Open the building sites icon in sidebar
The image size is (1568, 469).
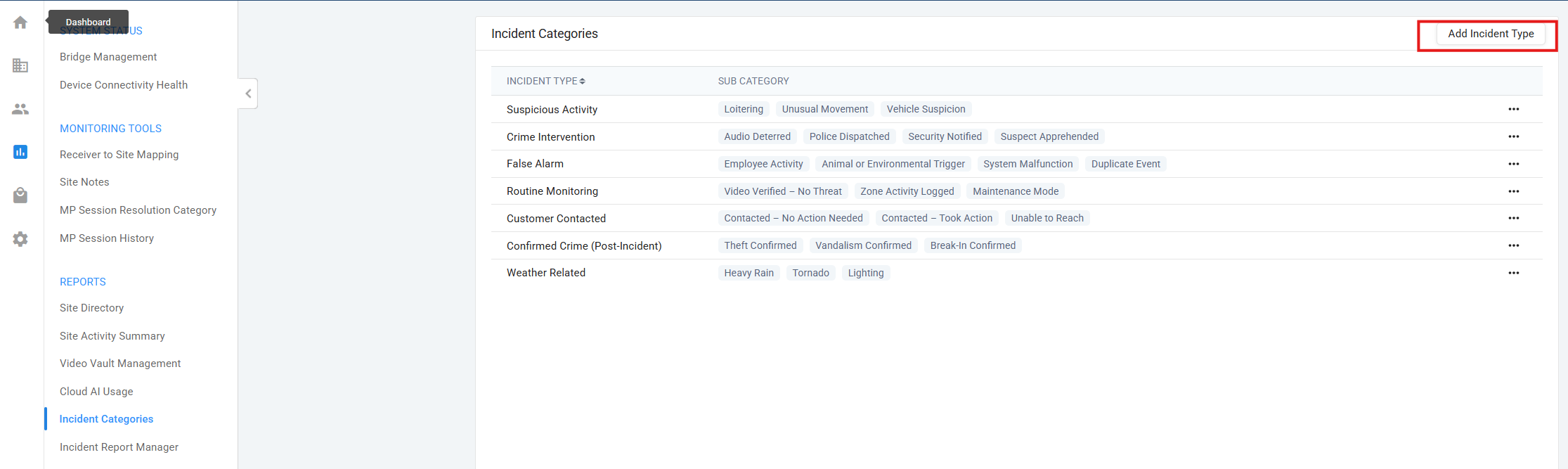click(20, 65)
